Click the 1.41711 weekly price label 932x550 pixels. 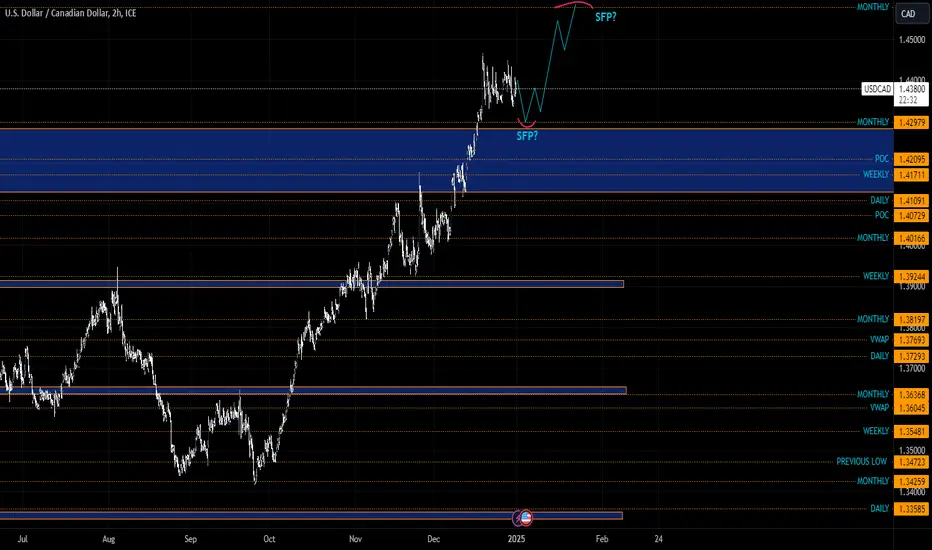pos(912,175)
